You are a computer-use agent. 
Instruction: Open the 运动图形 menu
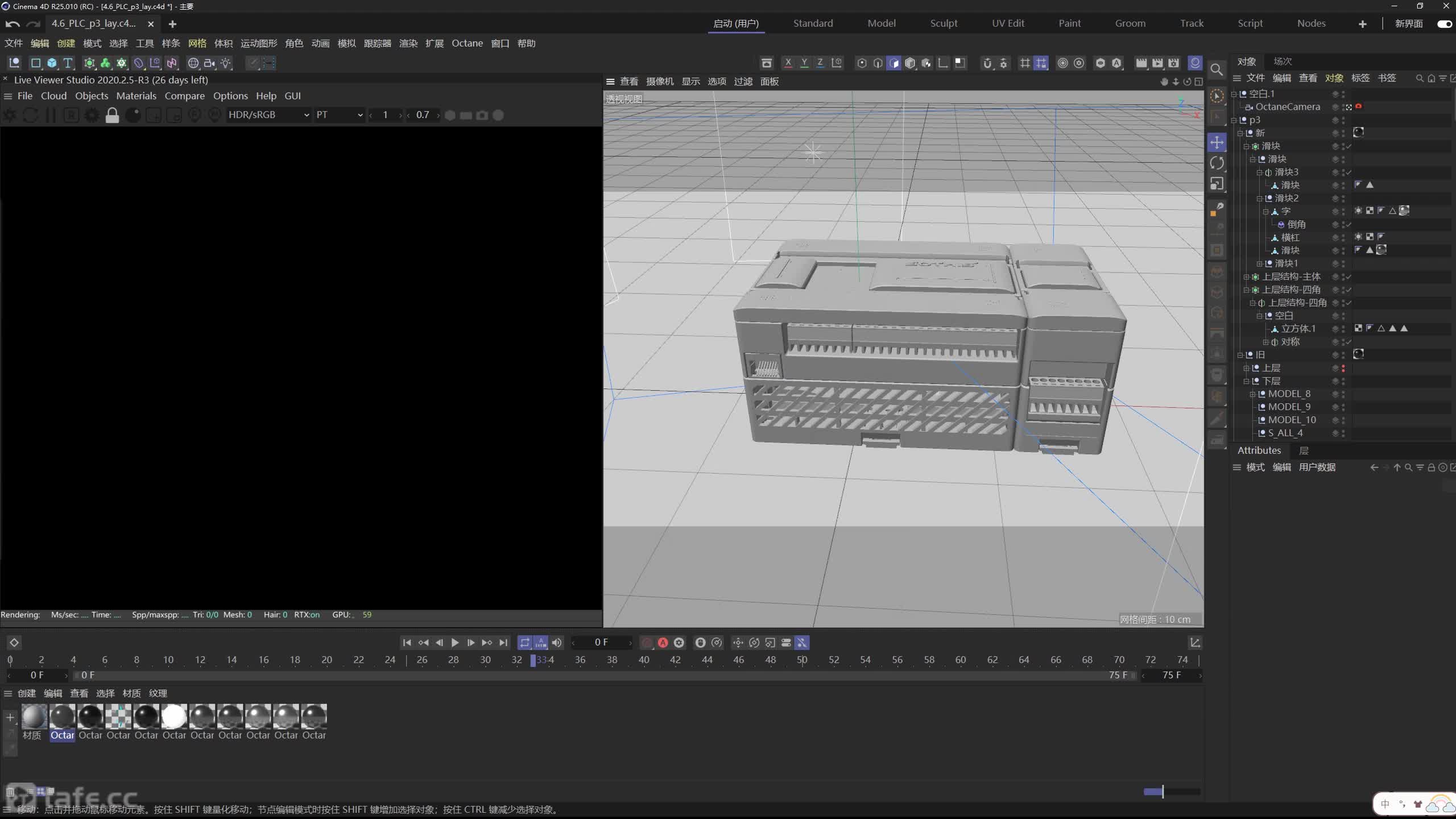click(259, 43)
